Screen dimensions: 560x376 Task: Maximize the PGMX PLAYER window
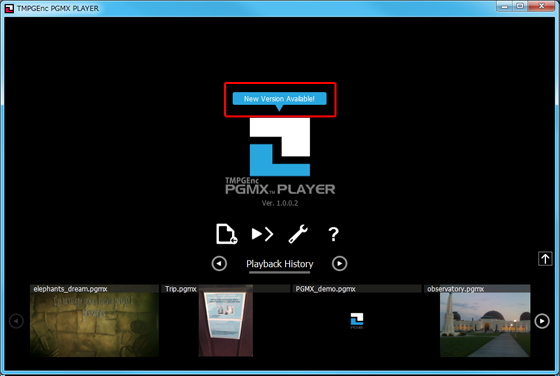point(520,6)
